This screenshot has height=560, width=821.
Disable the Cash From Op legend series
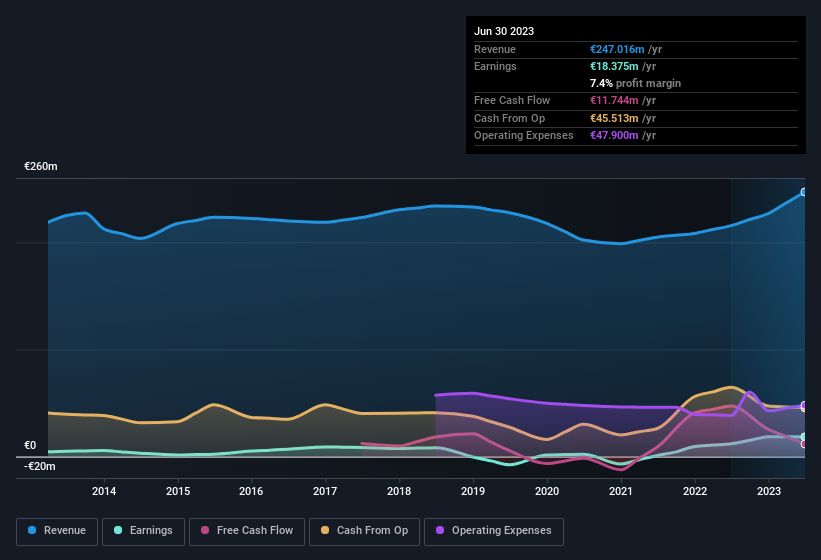[363, 531]
